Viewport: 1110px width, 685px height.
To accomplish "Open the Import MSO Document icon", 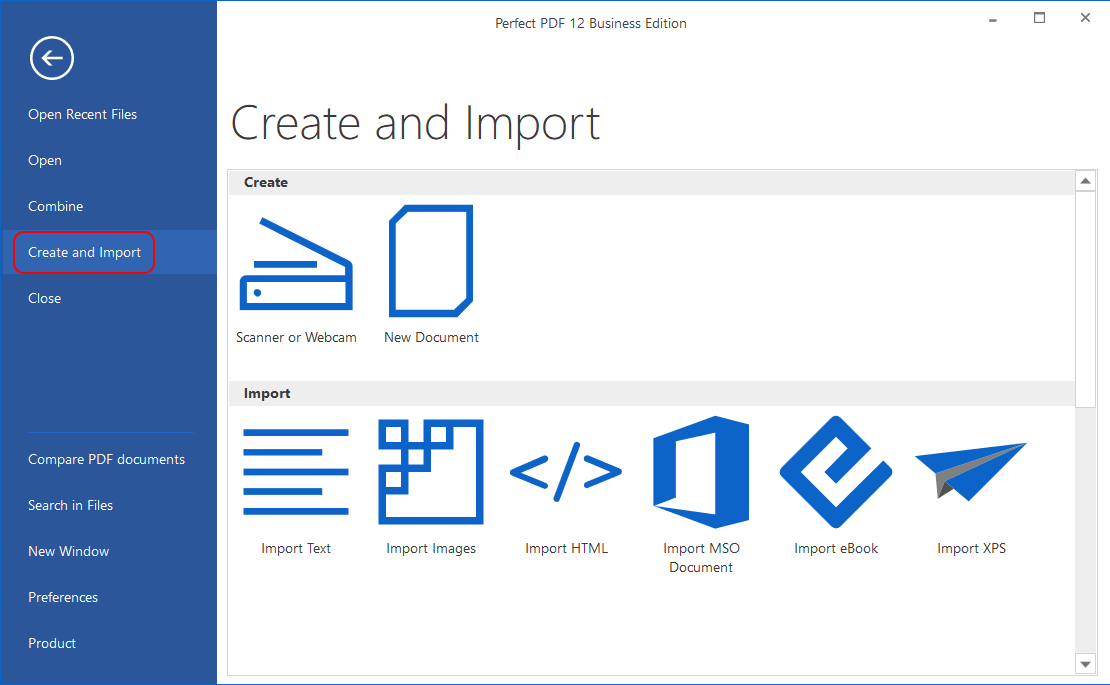I will 701,472.
